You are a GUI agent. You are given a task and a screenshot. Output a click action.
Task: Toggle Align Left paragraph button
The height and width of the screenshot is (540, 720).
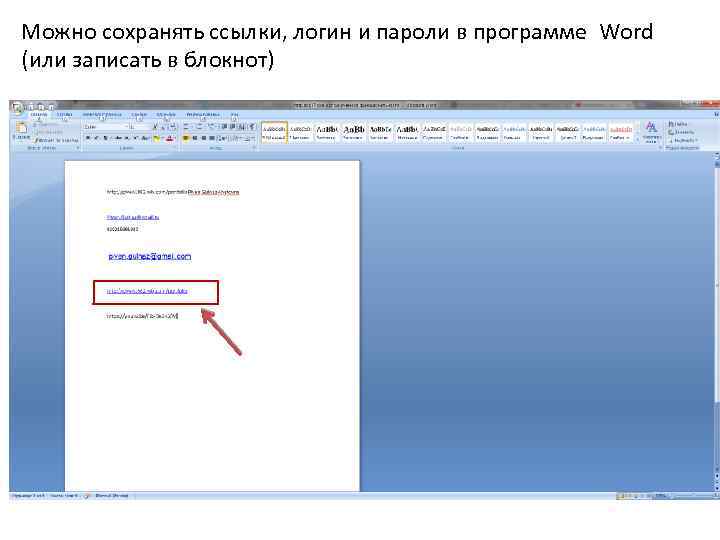[x=186, y=138]
